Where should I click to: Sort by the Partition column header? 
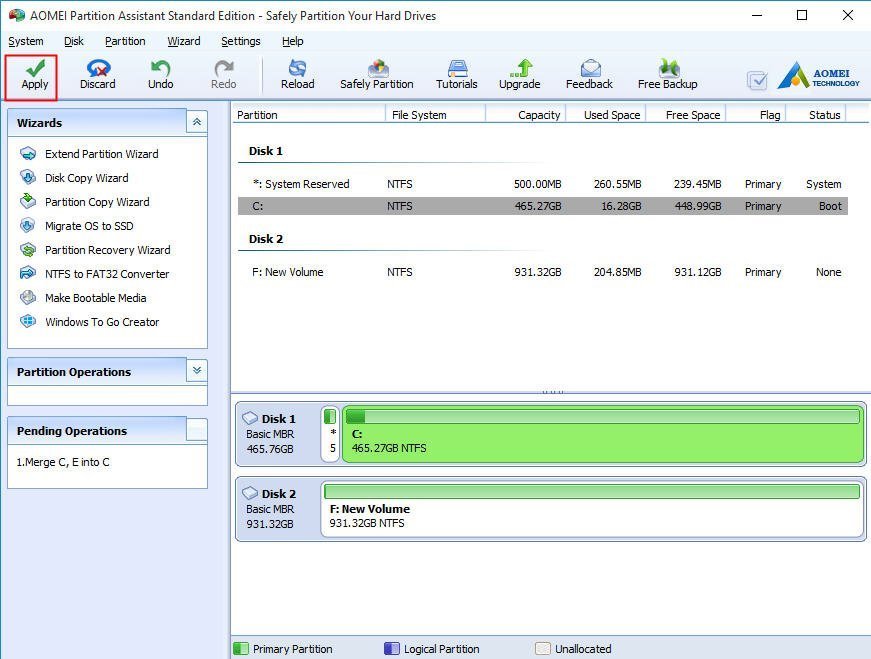pos(308,115)
